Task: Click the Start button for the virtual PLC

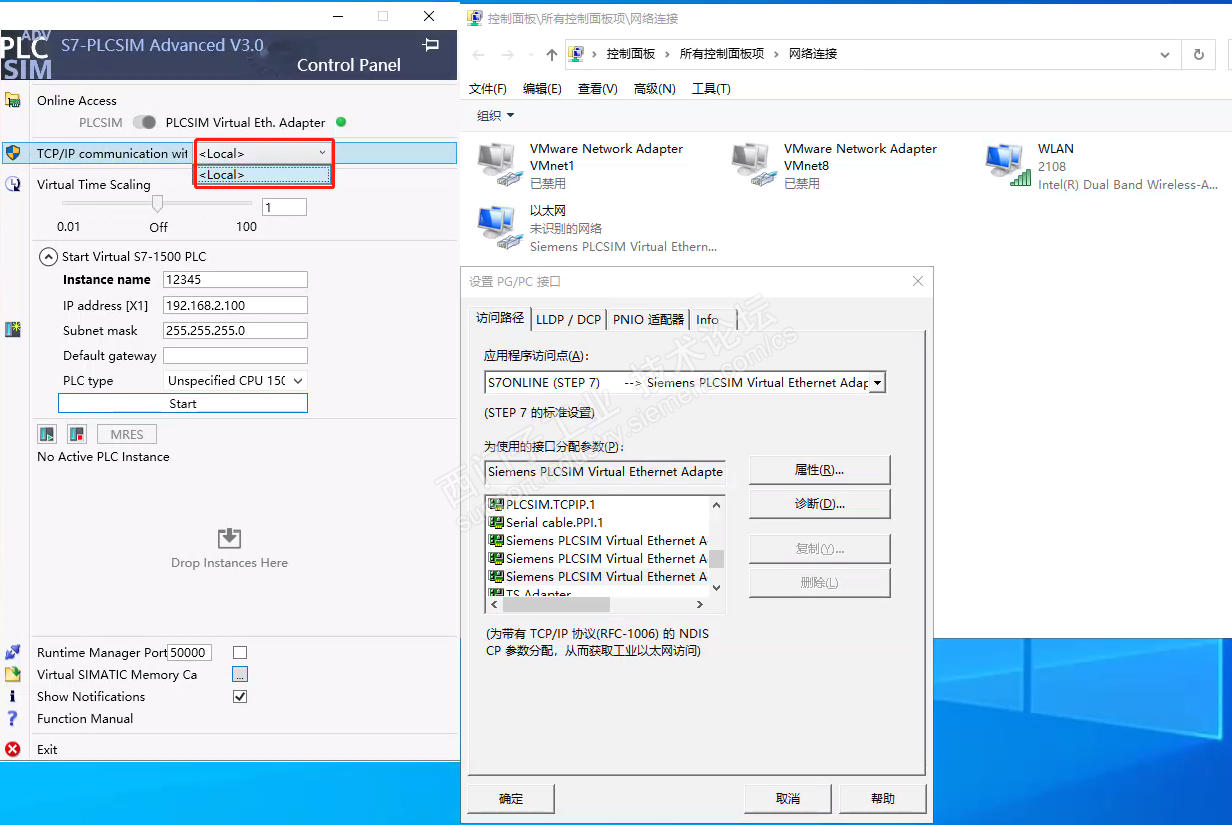Action: pyautogui.click(x=183, y=404)
